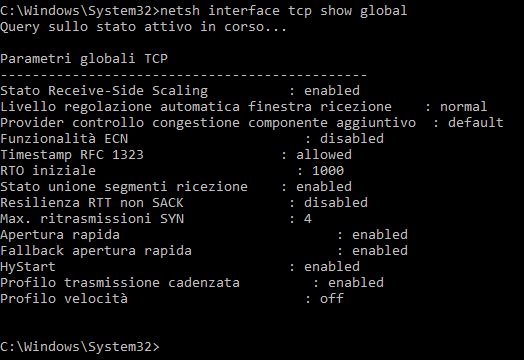Click the 'normal' autotuning value
The width and height of the screenshot is (524, 360).
tap(463, 107)
